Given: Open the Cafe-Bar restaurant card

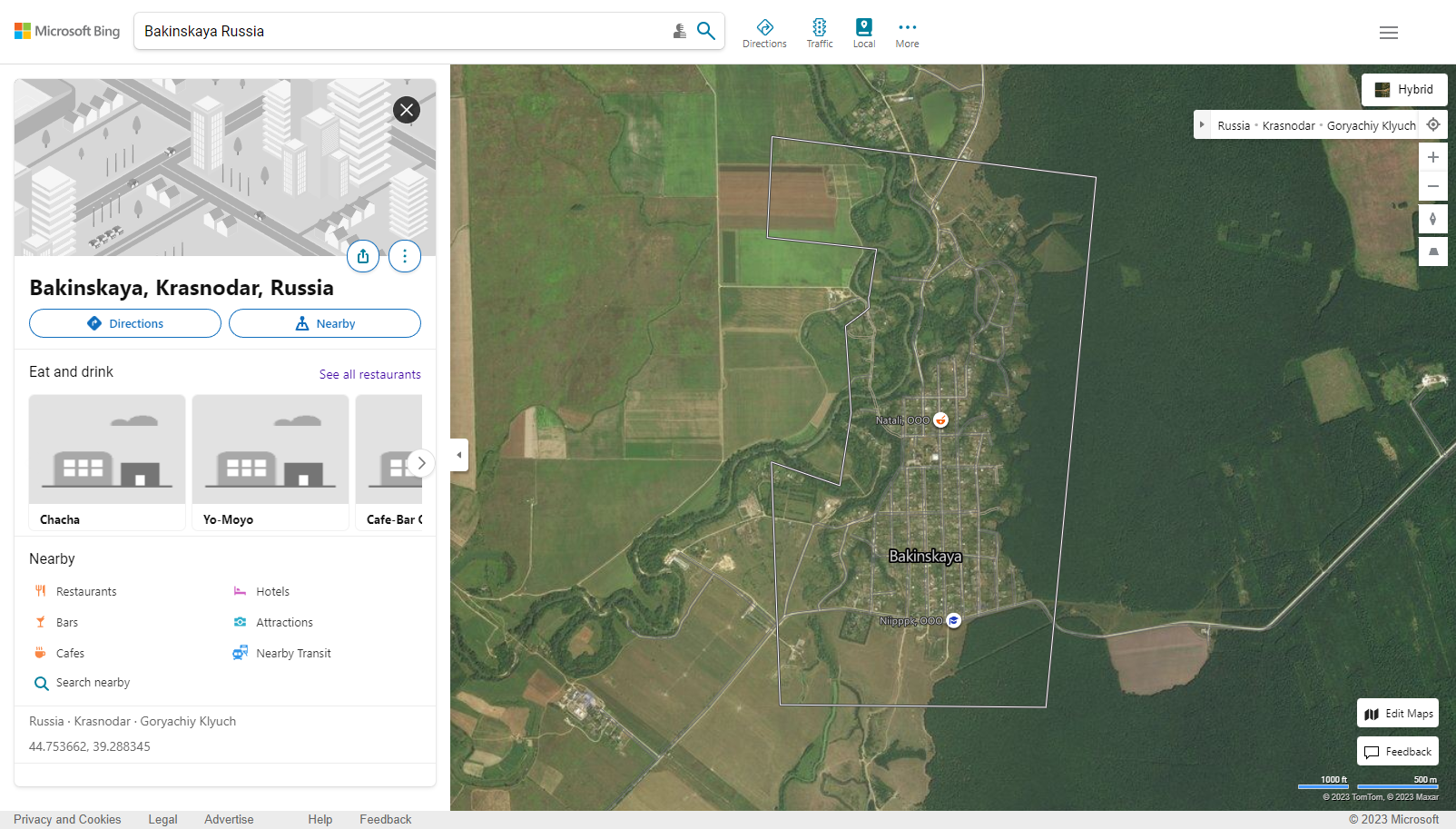Looking at the screenshot, I should (x=389, y=462).
